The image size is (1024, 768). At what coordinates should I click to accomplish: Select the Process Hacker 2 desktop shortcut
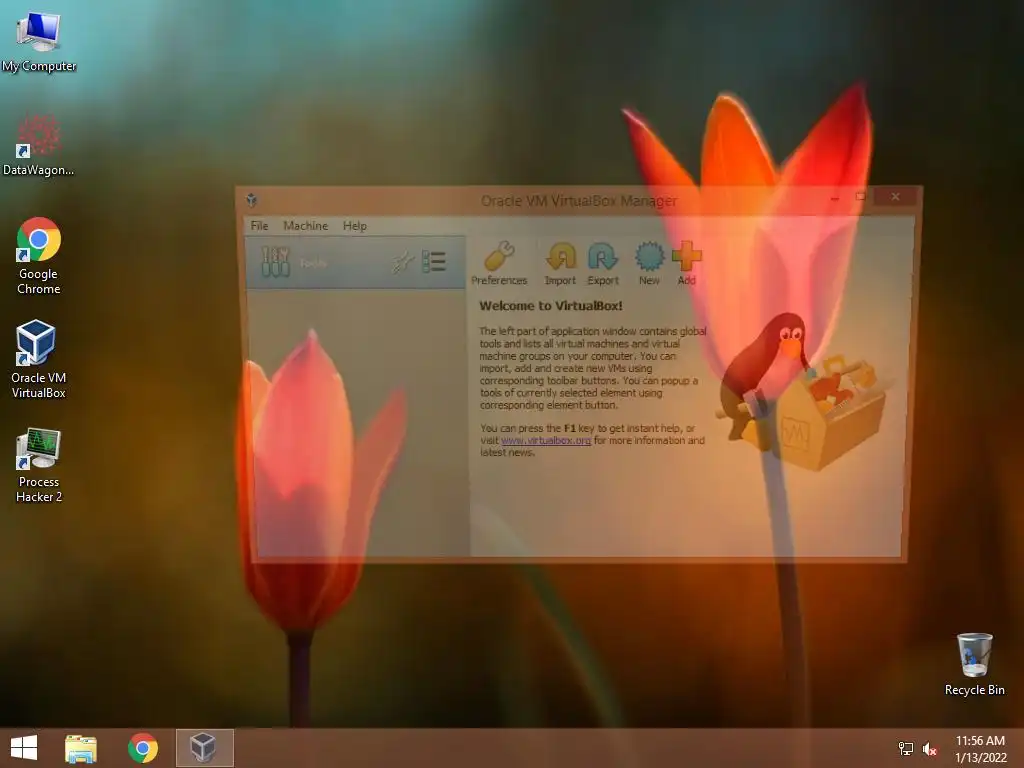[x=39, y=465]
